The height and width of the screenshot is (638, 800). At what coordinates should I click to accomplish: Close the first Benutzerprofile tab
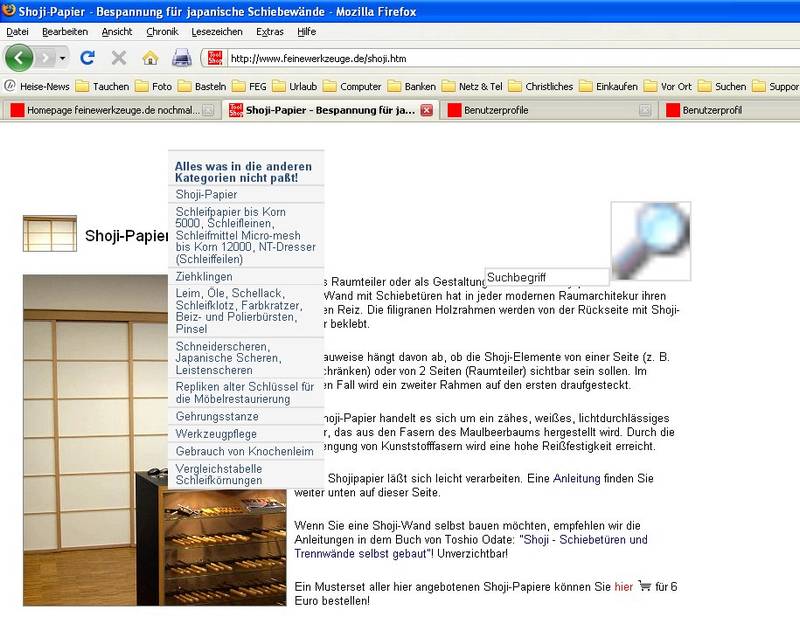(x=645, y=110)
